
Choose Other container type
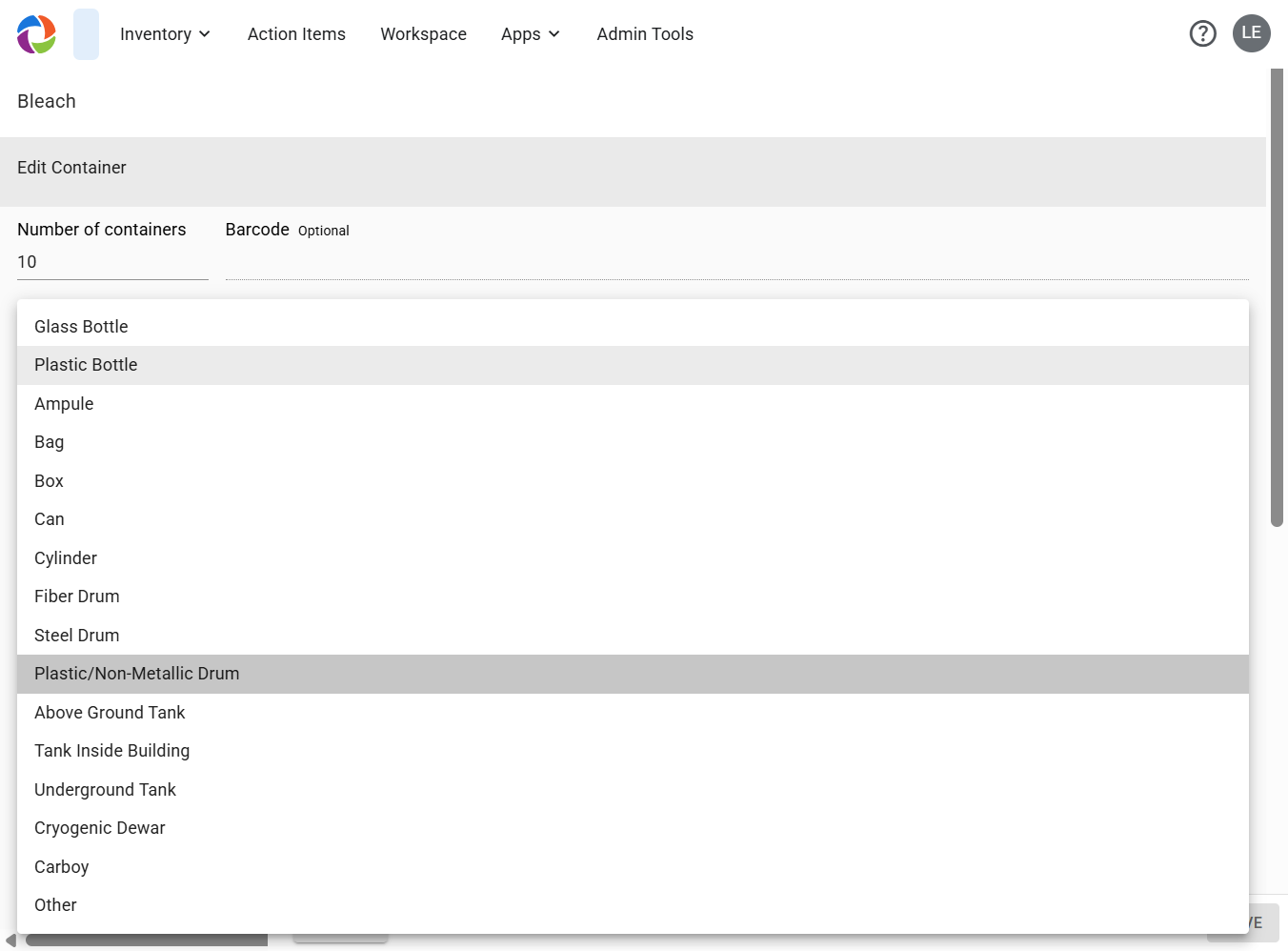[633, 905]
